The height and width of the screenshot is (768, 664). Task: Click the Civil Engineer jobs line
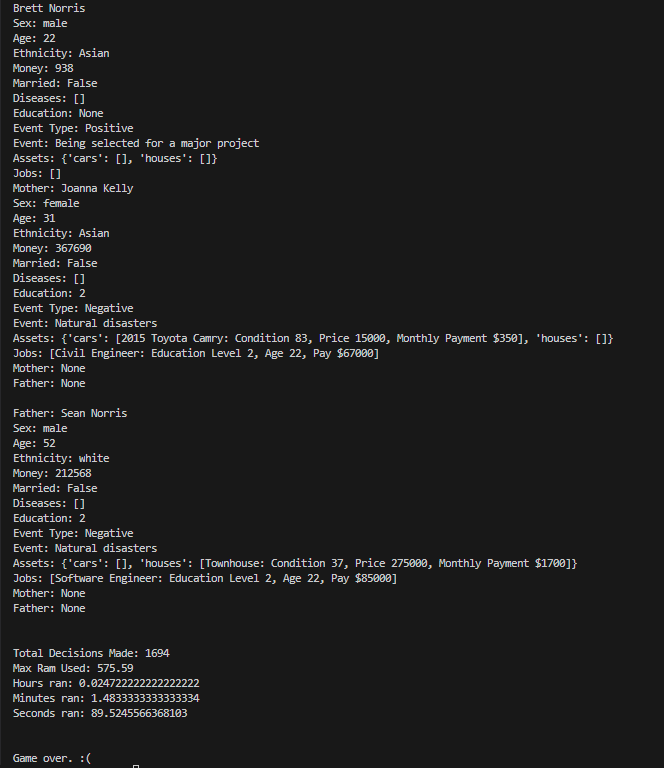tap(196, 353)
